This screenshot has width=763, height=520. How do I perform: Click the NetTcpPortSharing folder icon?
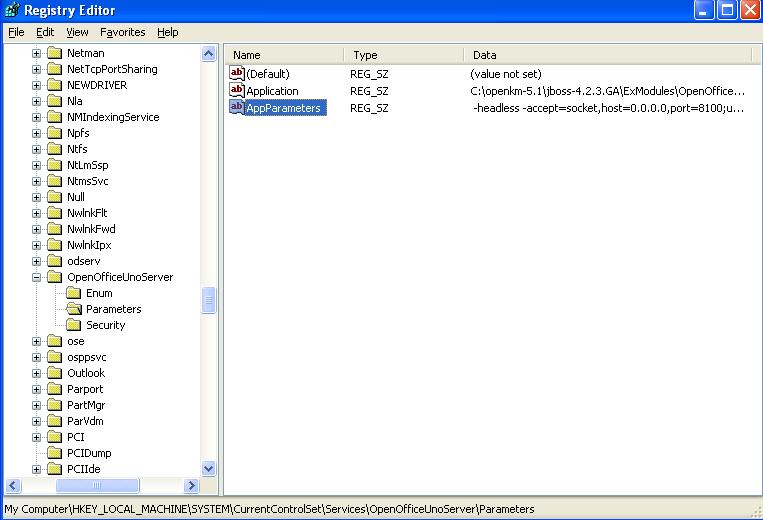(x=54, y=69)
